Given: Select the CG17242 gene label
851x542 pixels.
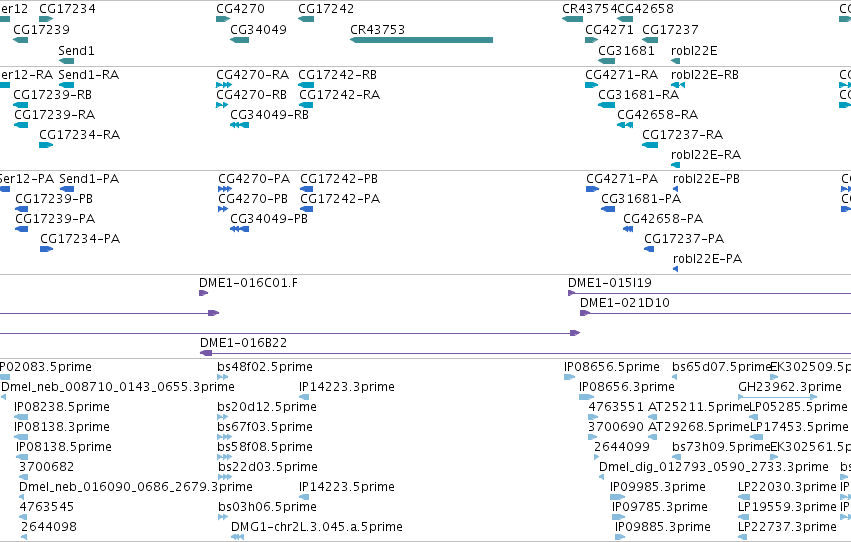Looking at the screenshot, I should 326,9.
